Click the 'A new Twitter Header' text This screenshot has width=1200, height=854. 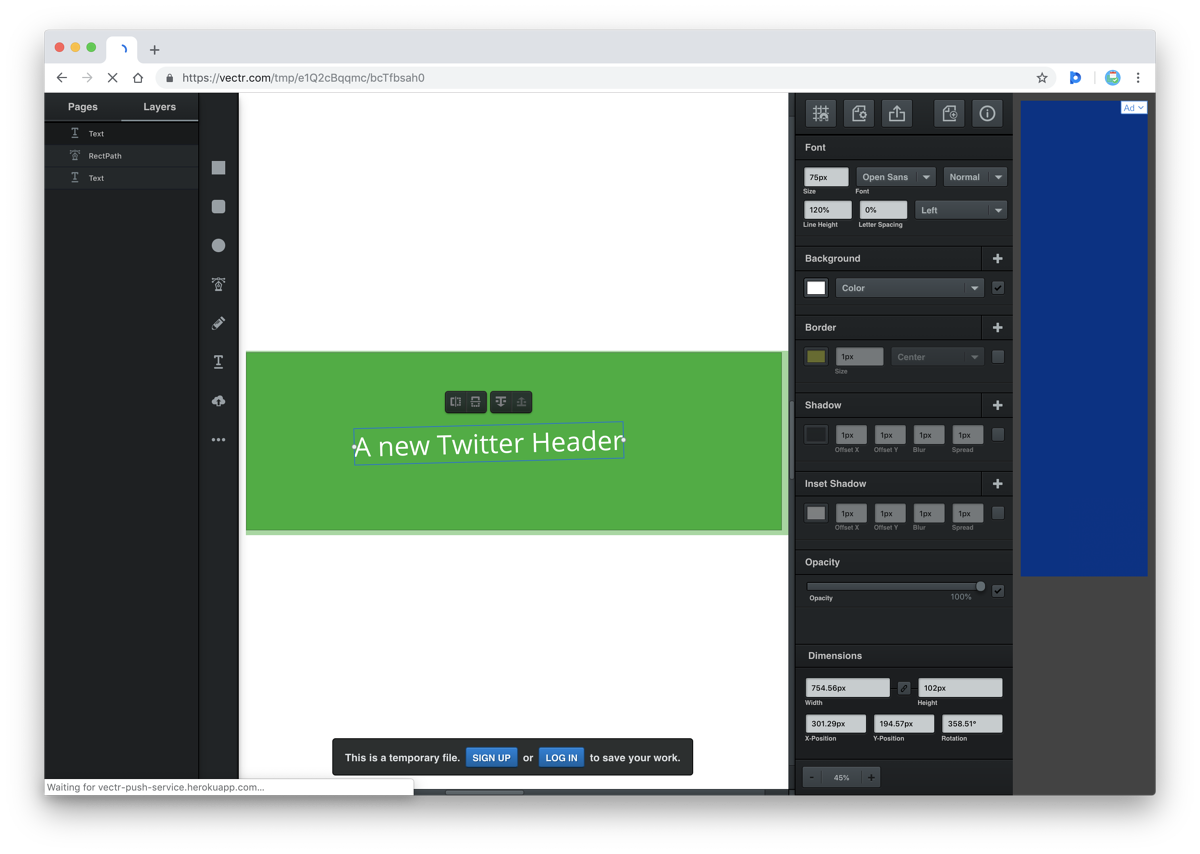point(489,443)
